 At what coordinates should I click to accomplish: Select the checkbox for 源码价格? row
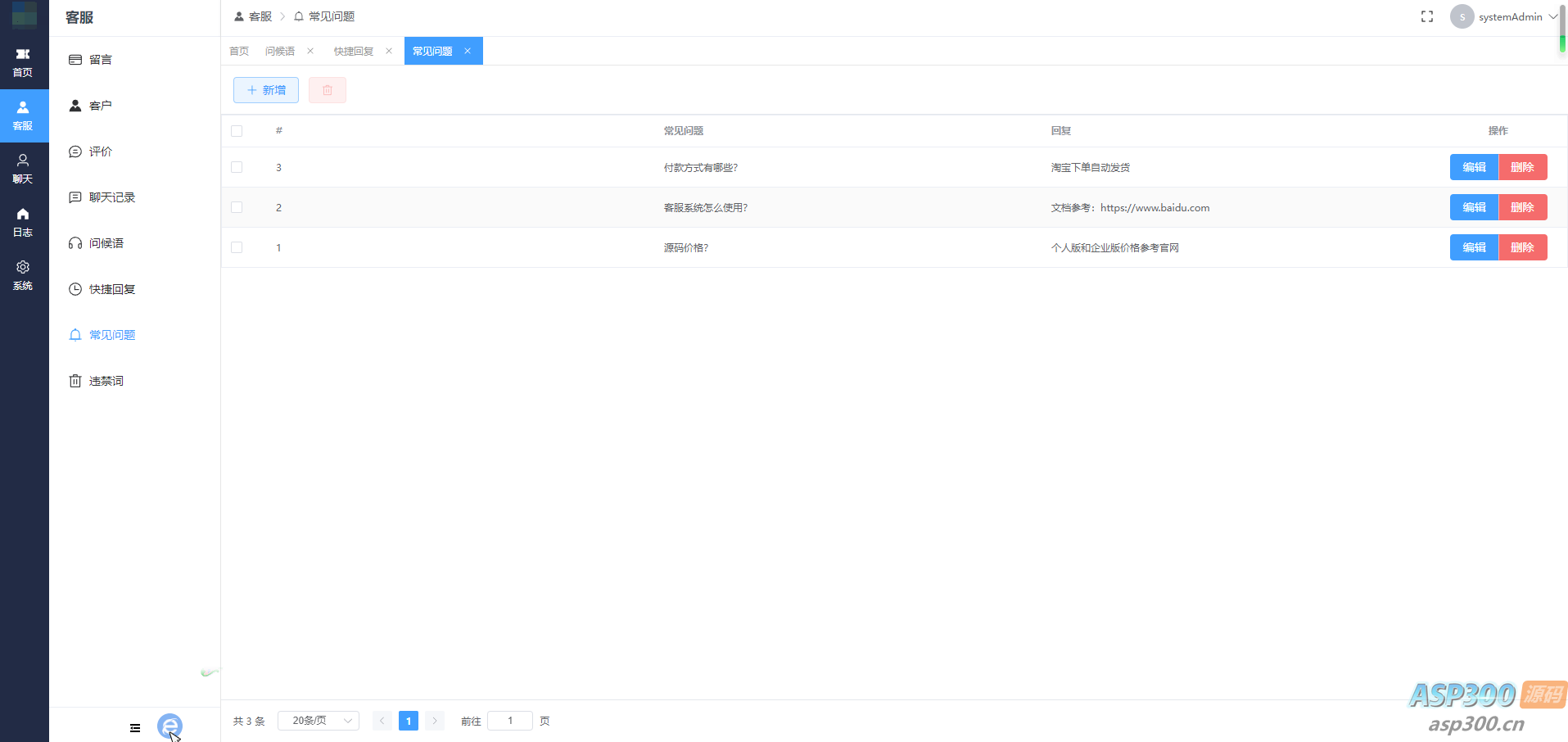click(237, 247)
